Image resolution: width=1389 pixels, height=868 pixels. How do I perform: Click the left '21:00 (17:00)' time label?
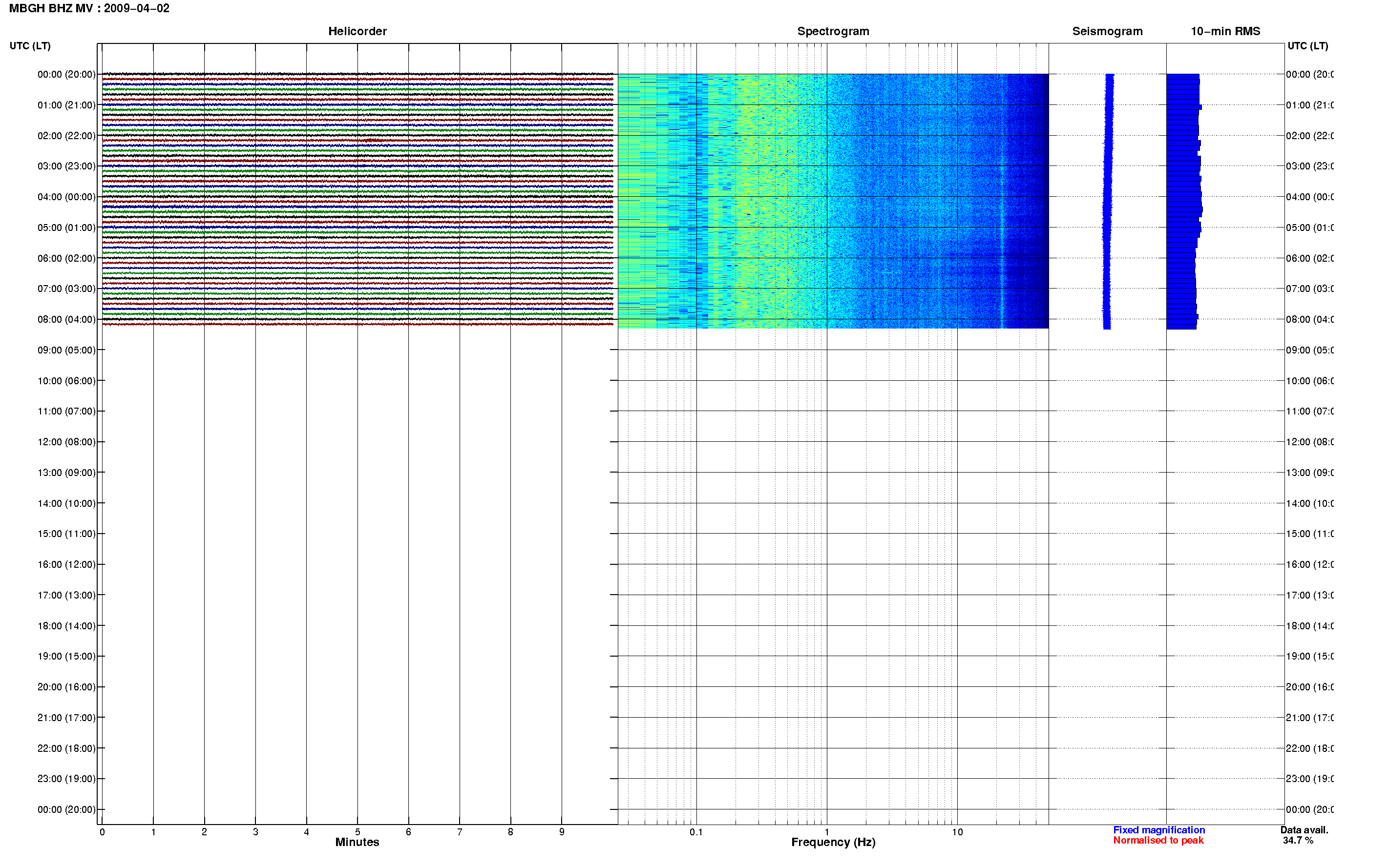[x=66, y=718]
